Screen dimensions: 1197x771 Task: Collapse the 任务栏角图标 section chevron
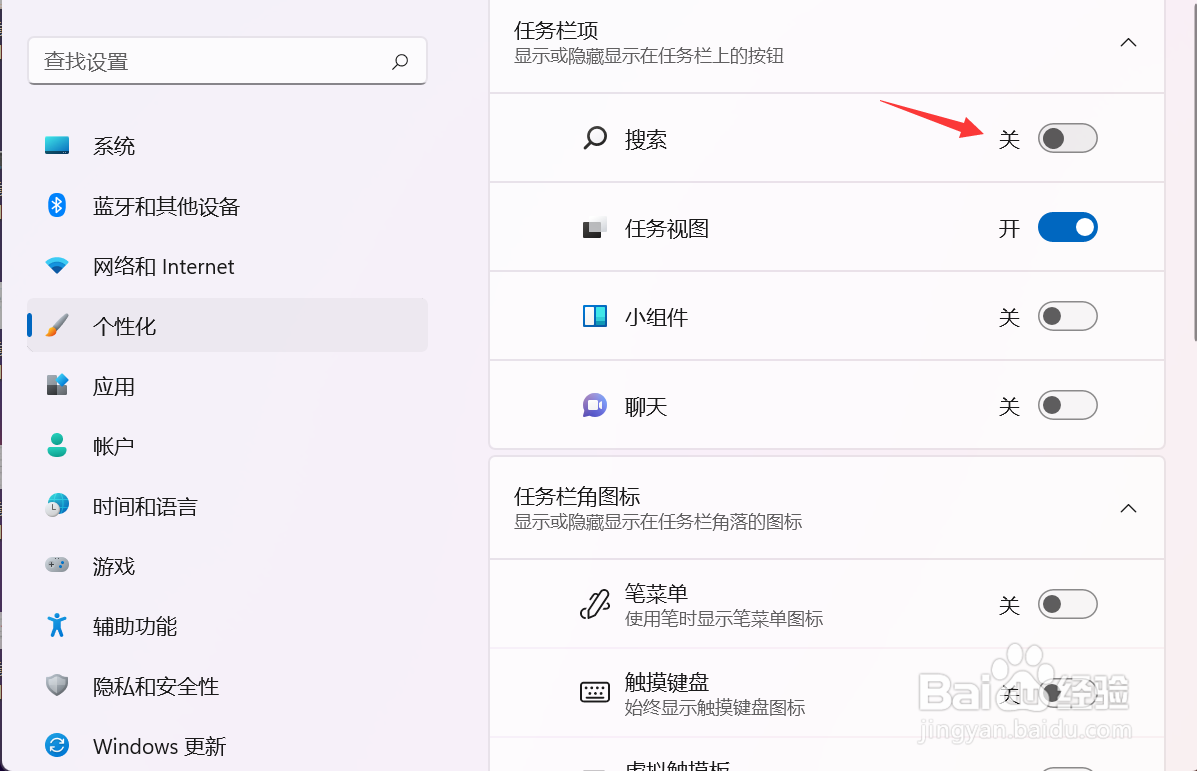1128,508
